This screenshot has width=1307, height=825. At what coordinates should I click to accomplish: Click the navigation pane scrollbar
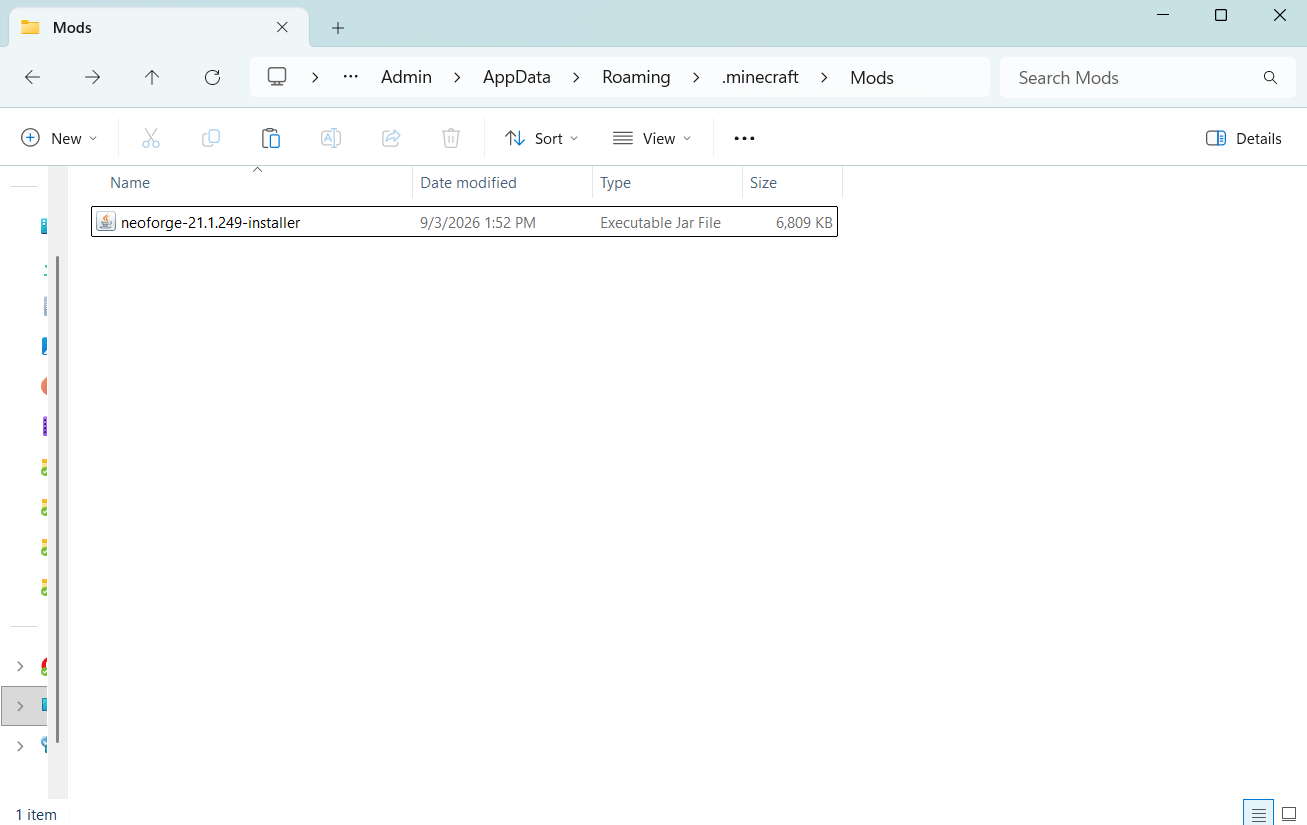click(x=58, y=499)
